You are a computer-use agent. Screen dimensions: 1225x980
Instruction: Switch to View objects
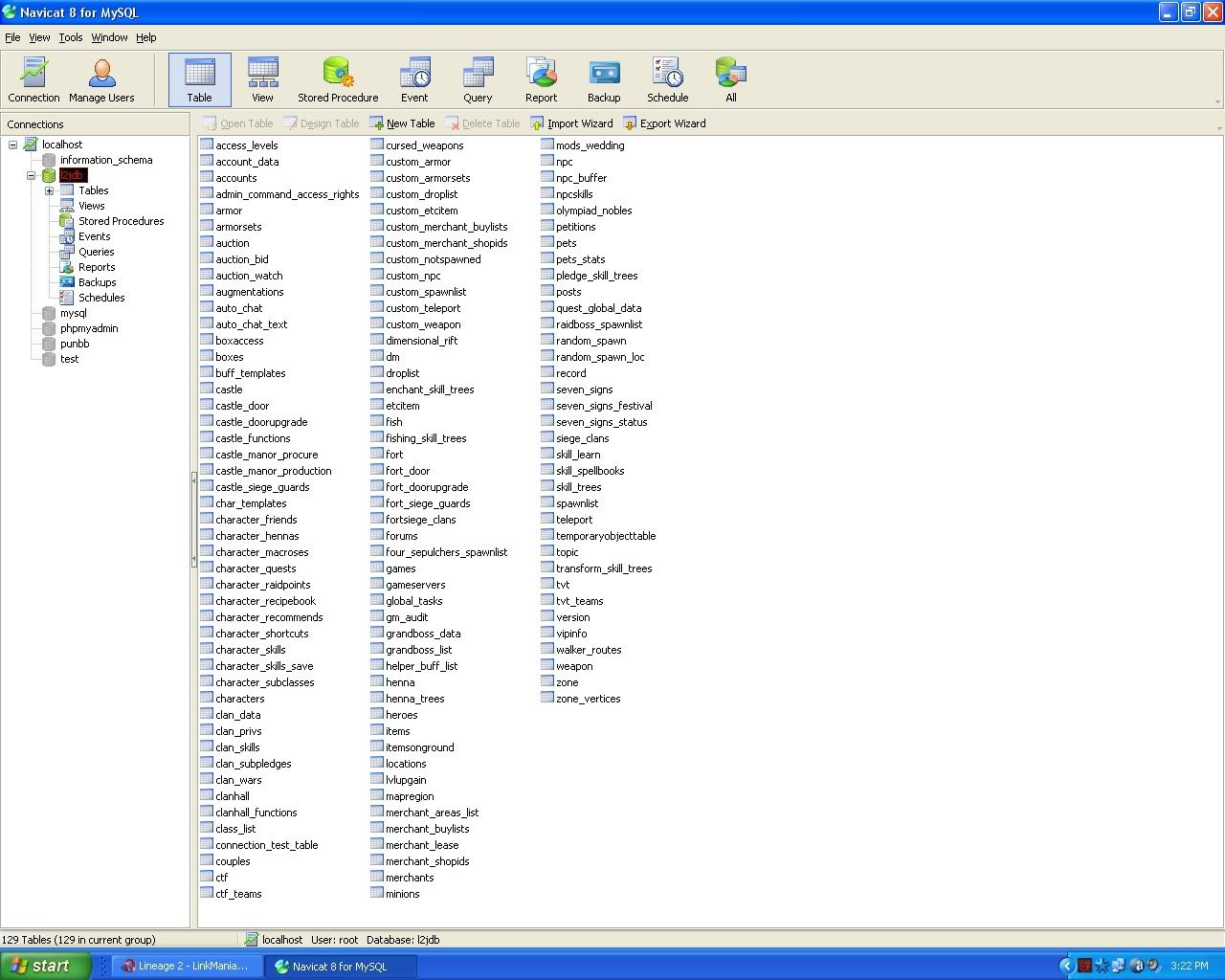point(262,79)
